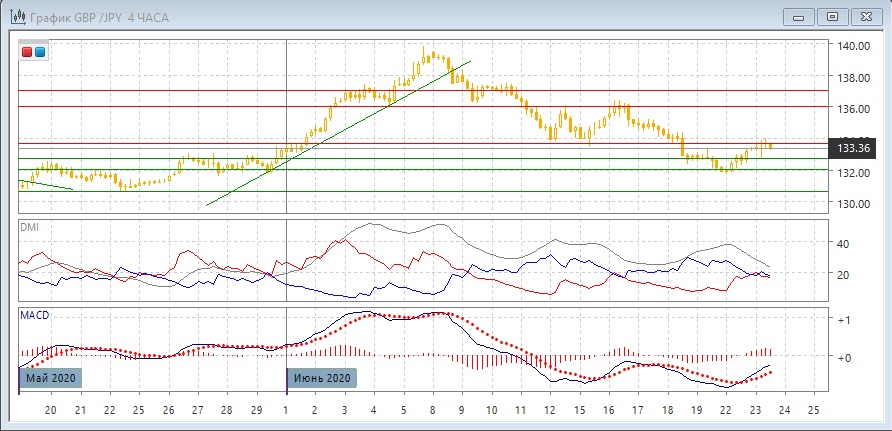Click the red square chart button
The width and height of the screenshot is (892, 431).
point(27,52)
